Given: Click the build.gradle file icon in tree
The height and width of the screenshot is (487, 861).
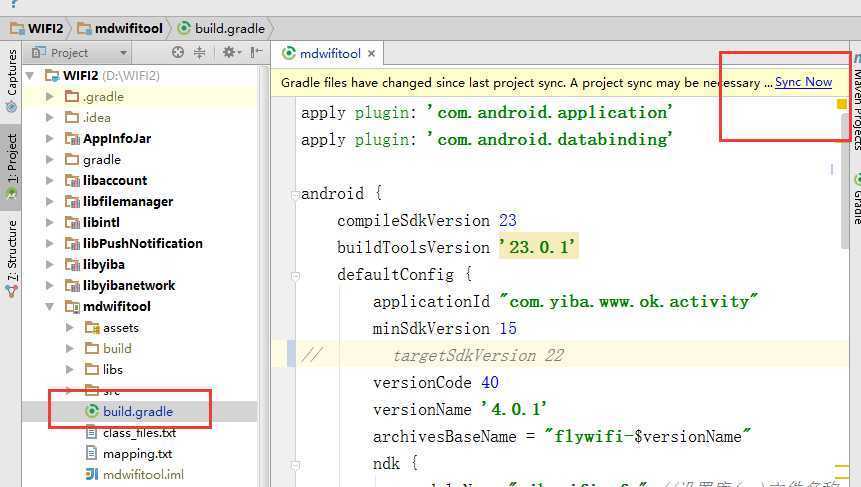Looking at the screenshot, I should click(92, 411).
